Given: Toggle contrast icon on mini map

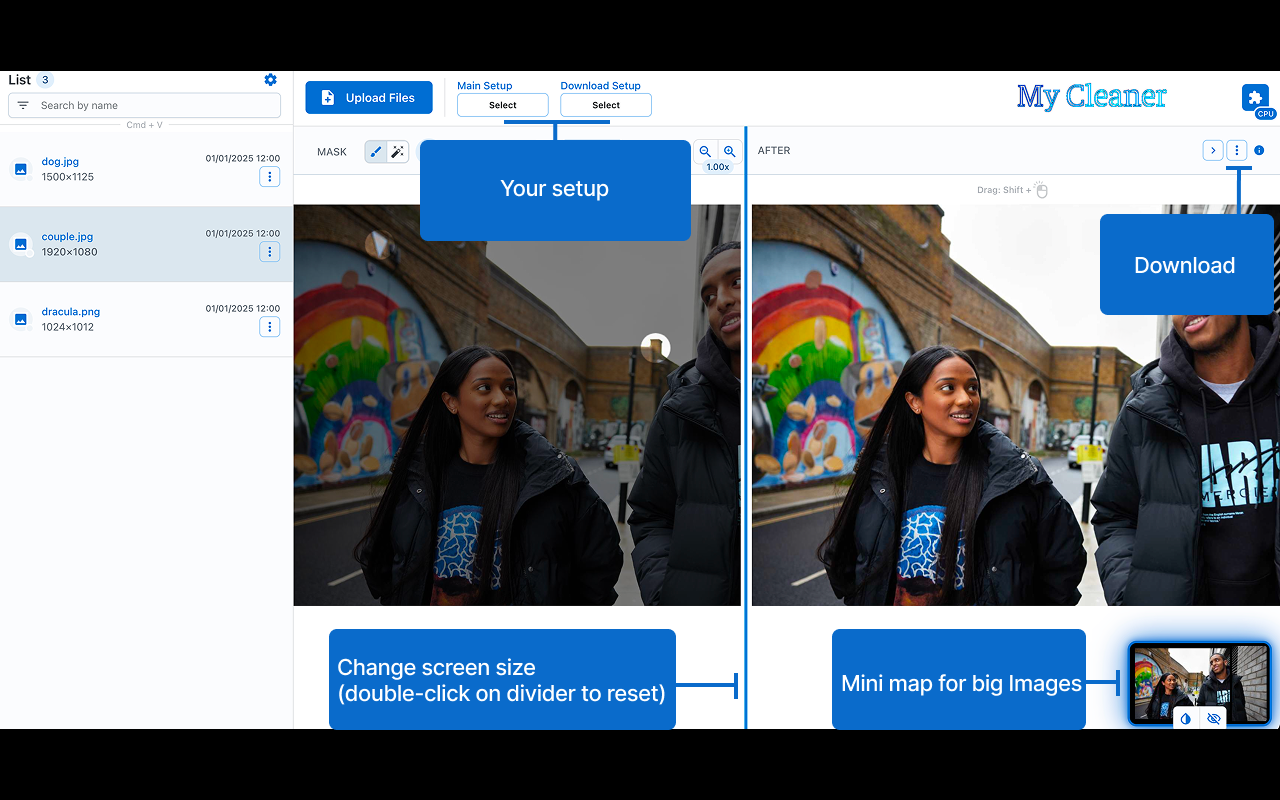Looking at the screenshot, I should 1186,718.
